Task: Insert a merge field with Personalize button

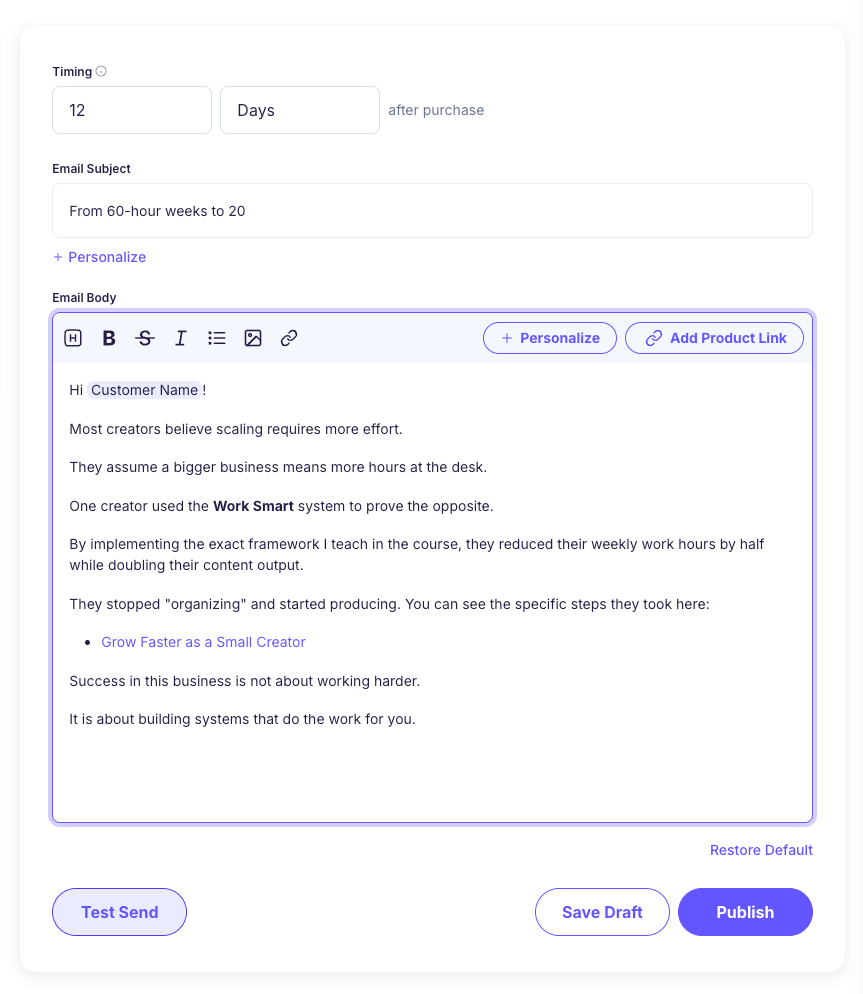Action: 549,338
